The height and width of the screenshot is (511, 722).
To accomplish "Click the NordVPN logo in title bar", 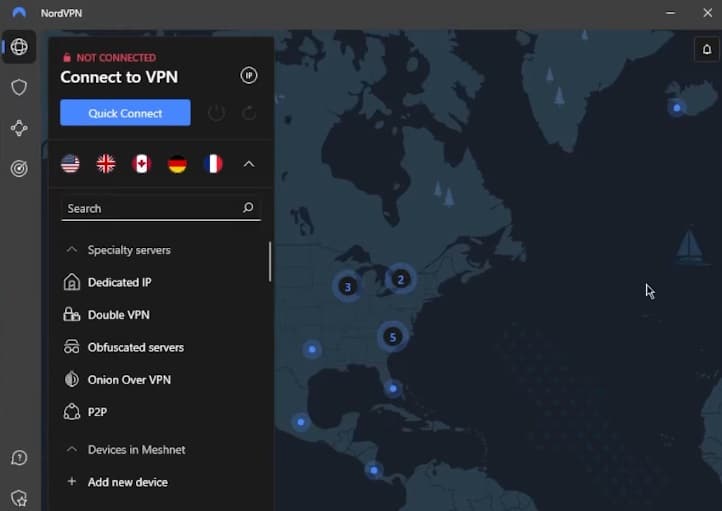I will click(19, 12).
